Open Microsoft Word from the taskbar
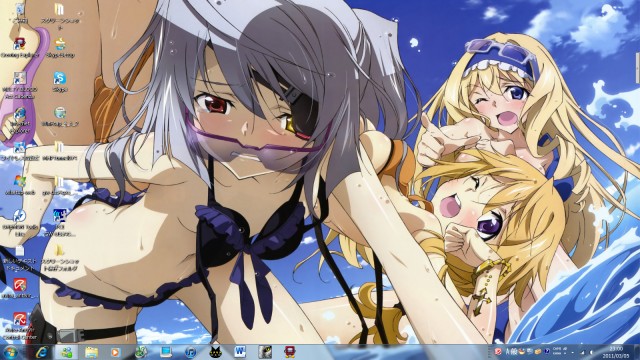640x360 pixels. click(240, 352)
